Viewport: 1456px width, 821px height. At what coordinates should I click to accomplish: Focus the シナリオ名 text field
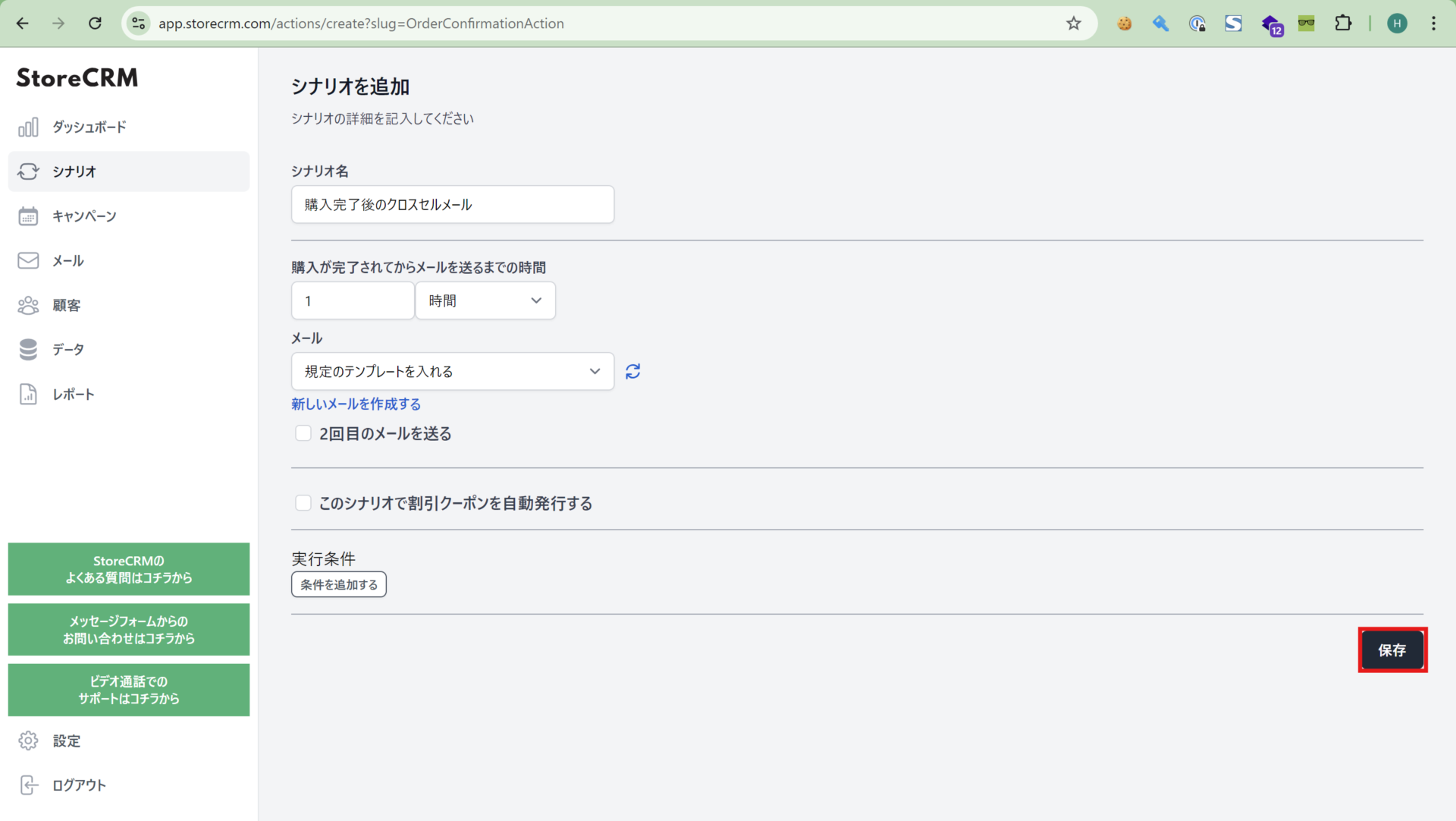(x=453, y=204)
